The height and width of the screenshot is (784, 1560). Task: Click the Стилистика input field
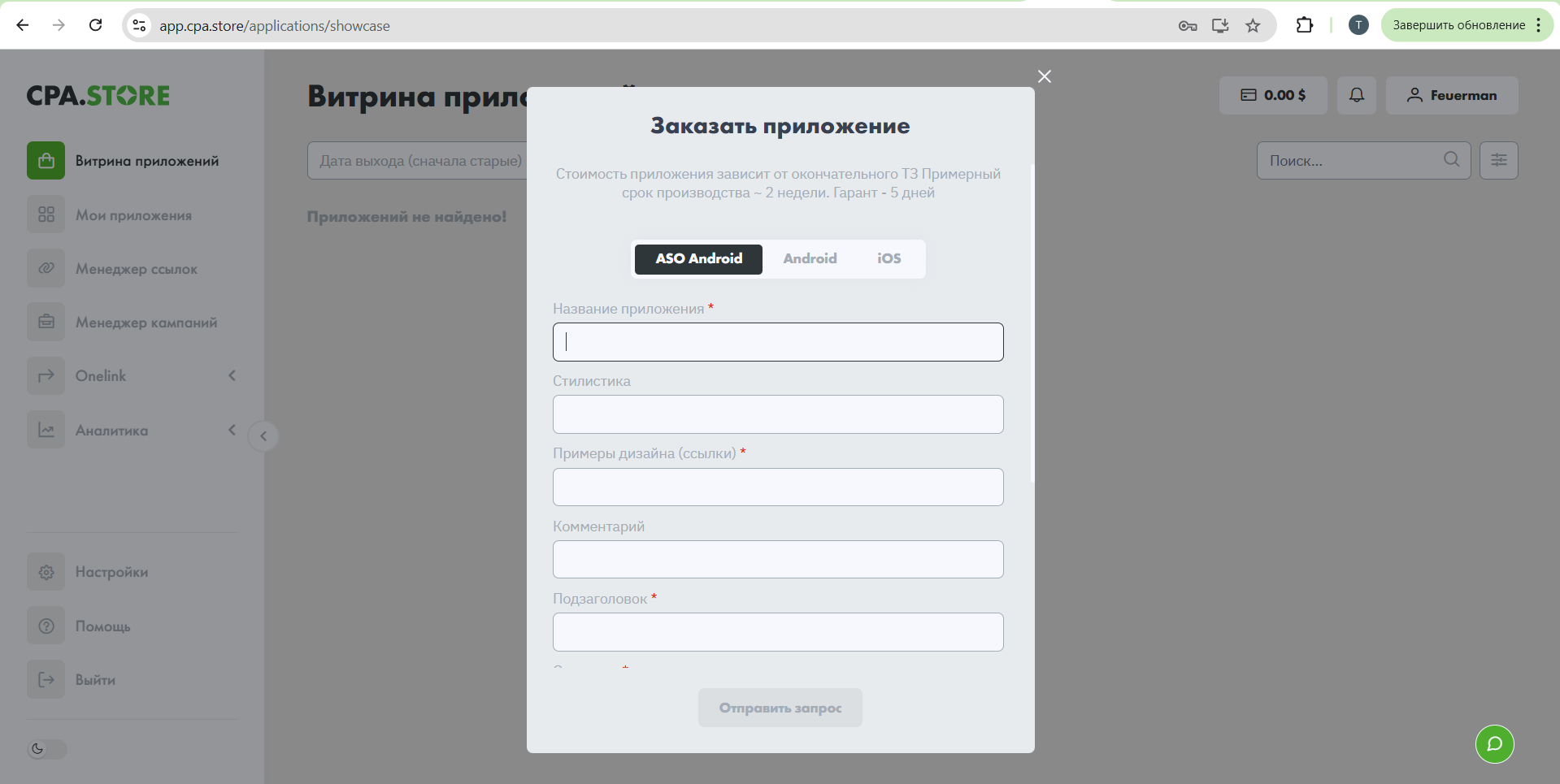(778, 414)
